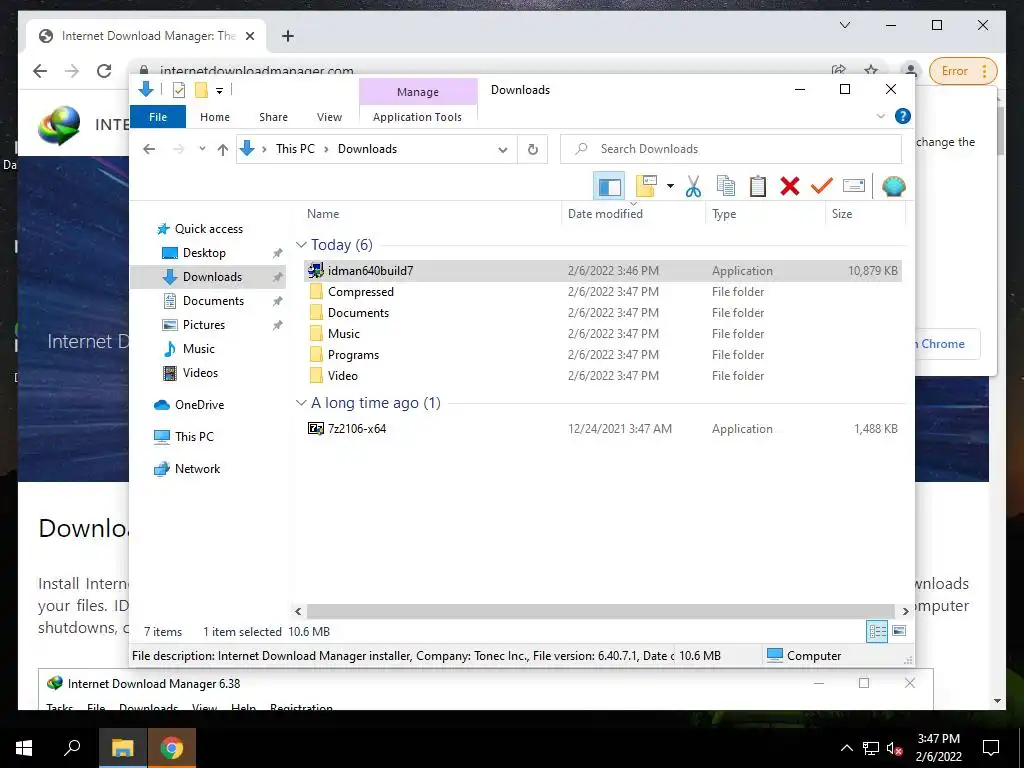The height and width of the screenshot is (768, 1024).
Task: Toggle the navigation pane toolbar icon
Action: pos(609,187)
